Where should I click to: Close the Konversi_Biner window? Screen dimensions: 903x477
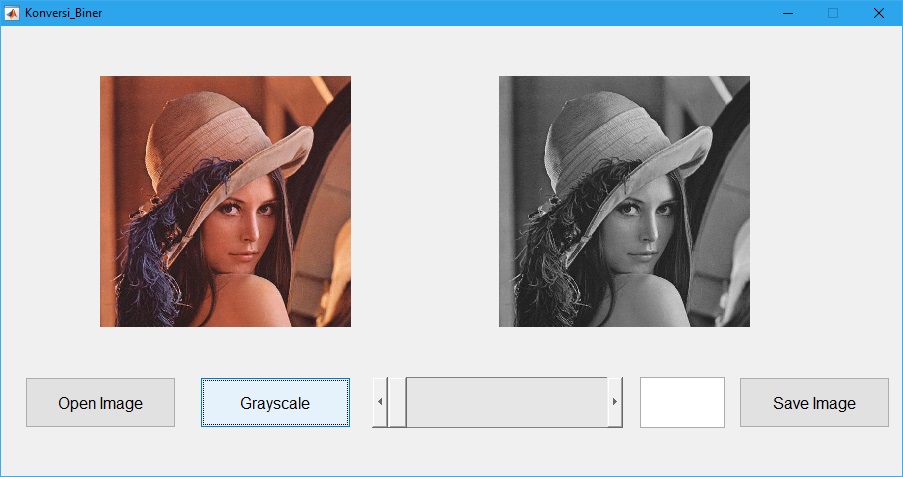pos(878,13)
